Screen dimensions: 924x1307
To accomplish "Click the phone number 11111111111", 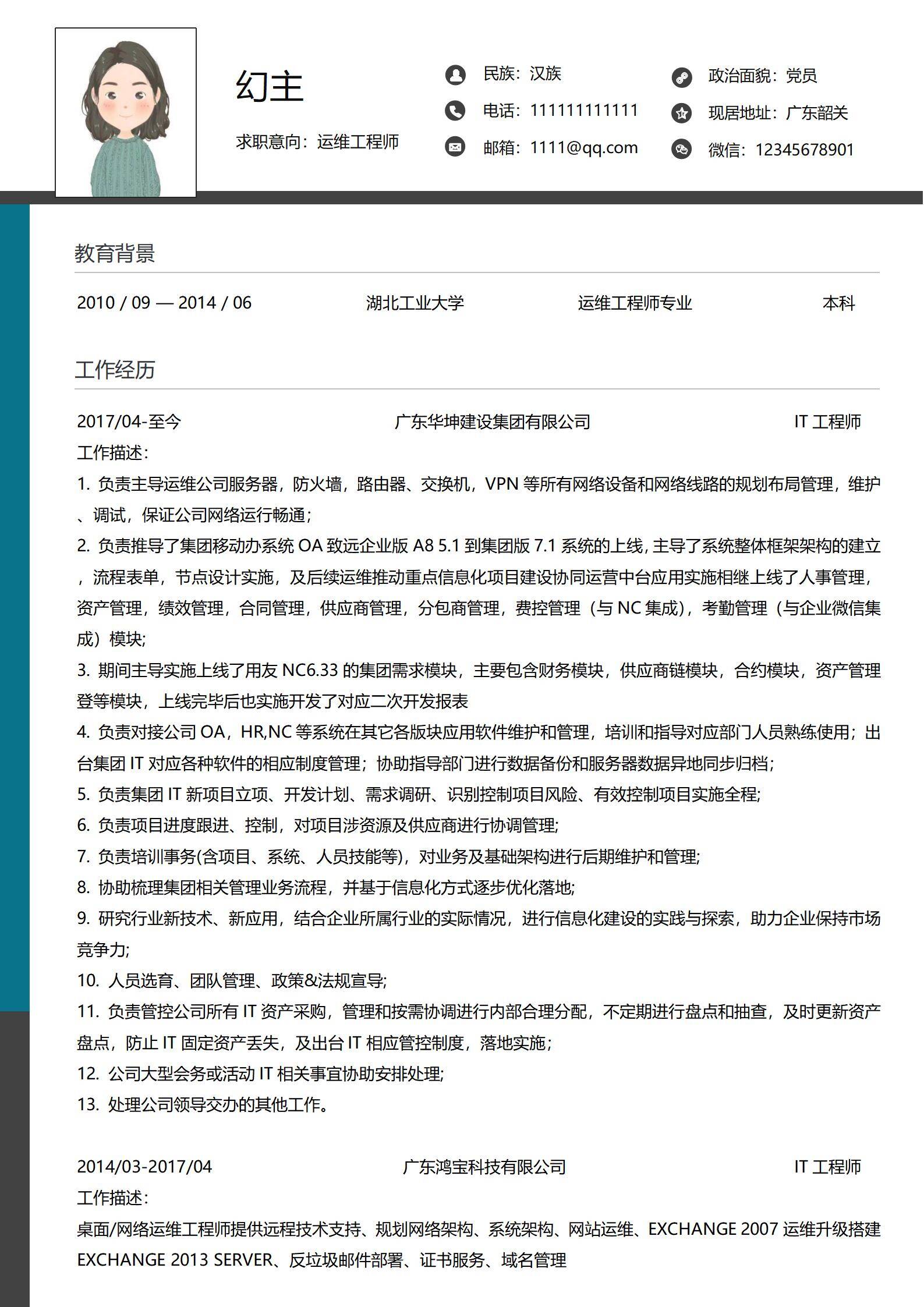I will coord(583,111).
